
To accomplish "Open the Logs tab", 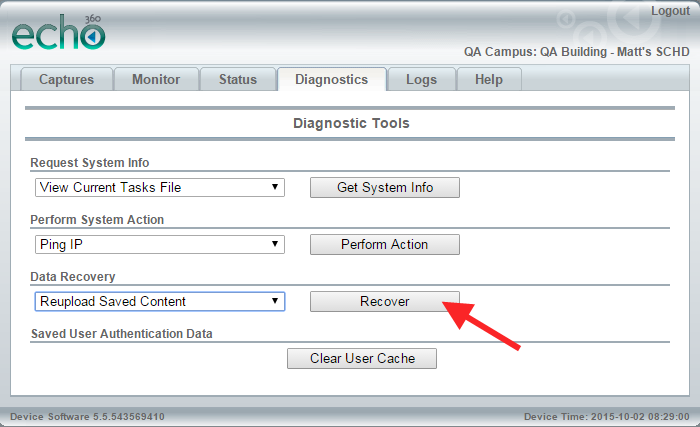I will [x=421, y=80].
